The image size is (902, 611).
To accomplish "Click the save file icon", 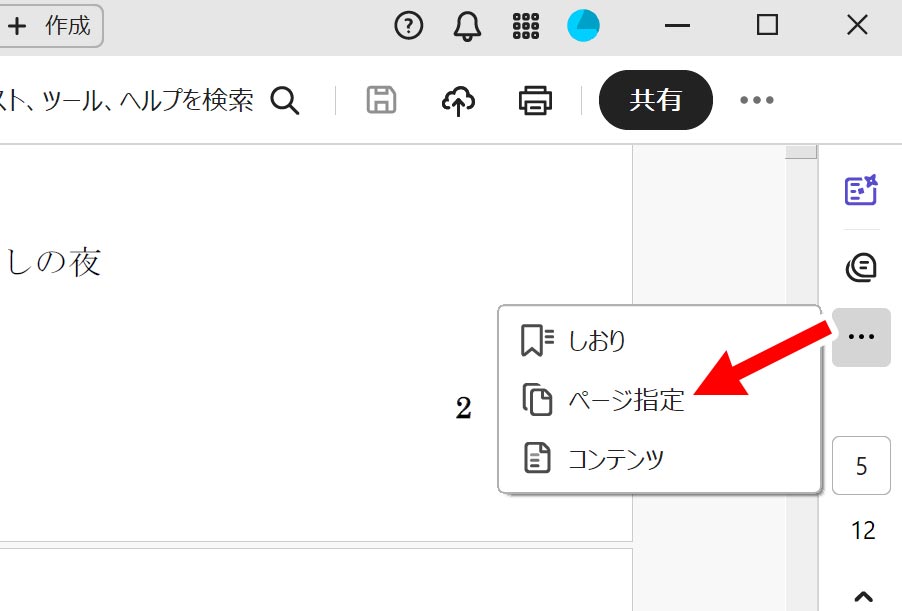I will (x=380, y=100).
